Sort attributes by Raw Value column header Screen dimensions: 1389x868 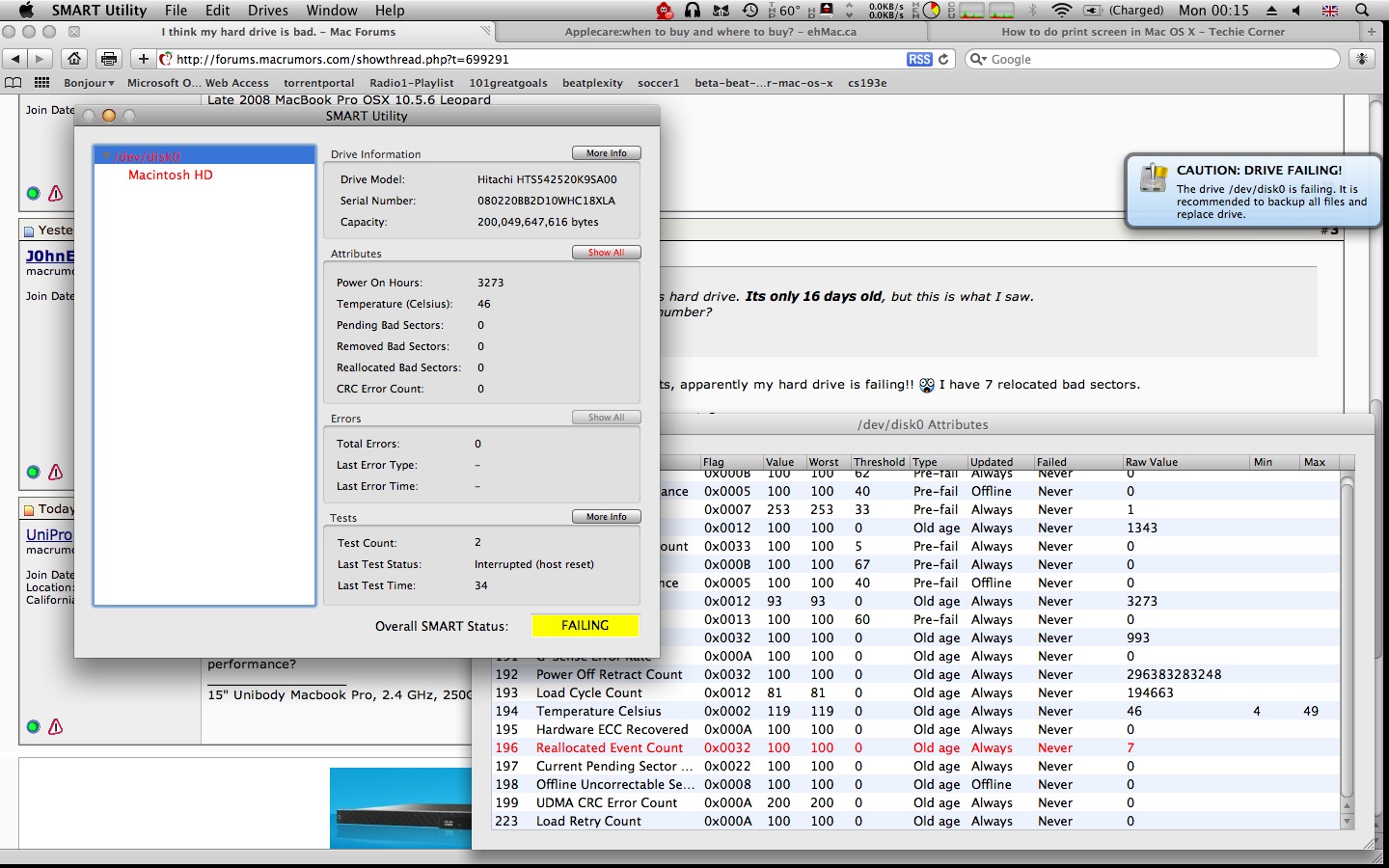tap(1185, 462)
